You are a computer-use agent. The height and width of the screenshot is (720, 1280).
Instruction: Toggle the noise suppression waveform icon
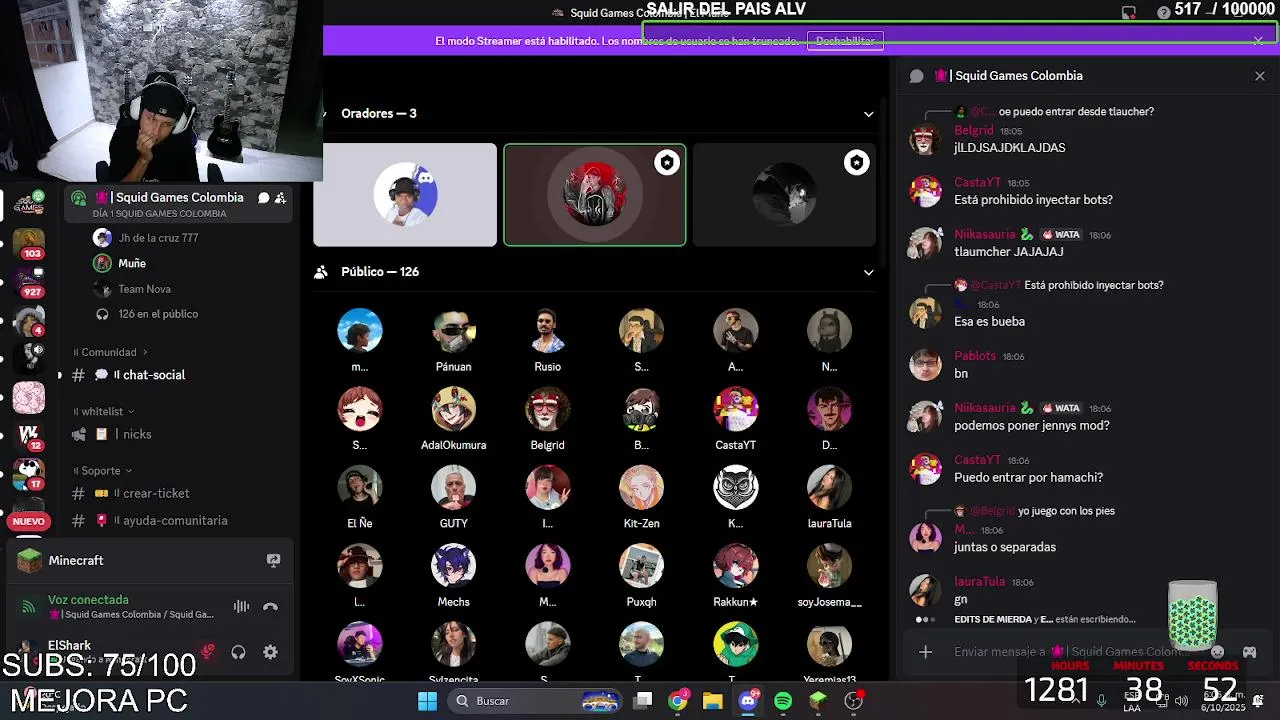pos(241,606)
